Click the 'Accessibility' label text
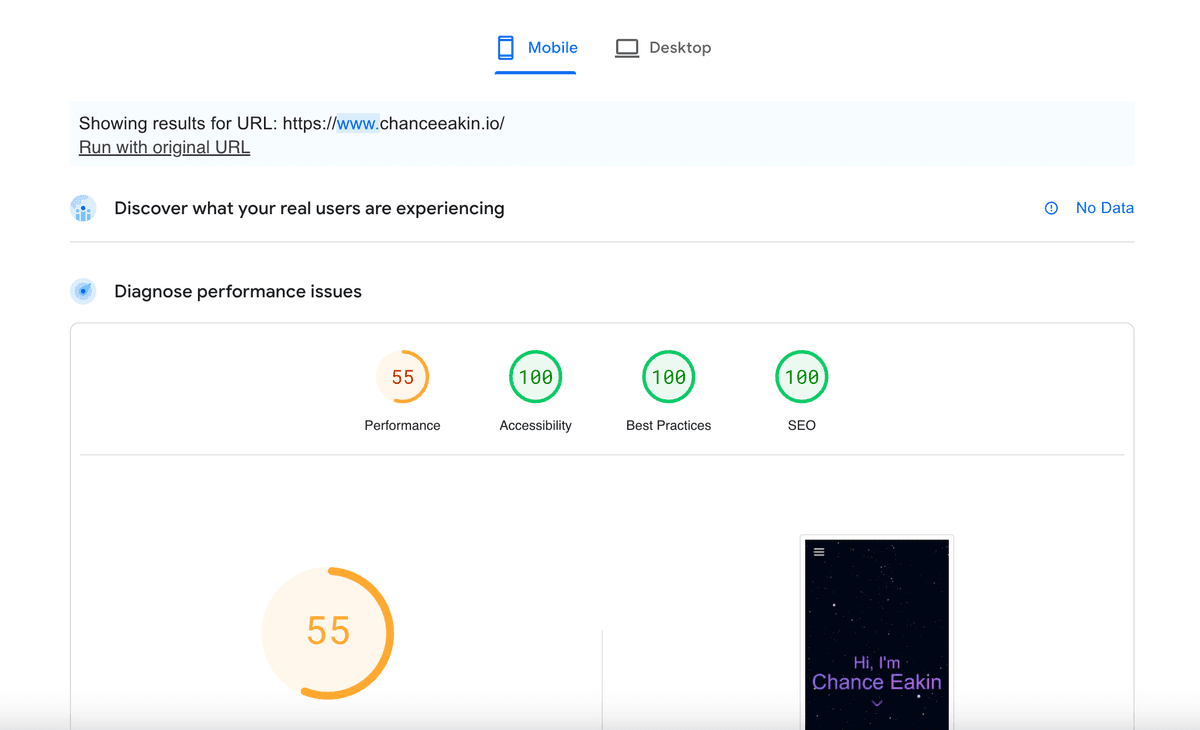1200x730 pixels. 535,425
